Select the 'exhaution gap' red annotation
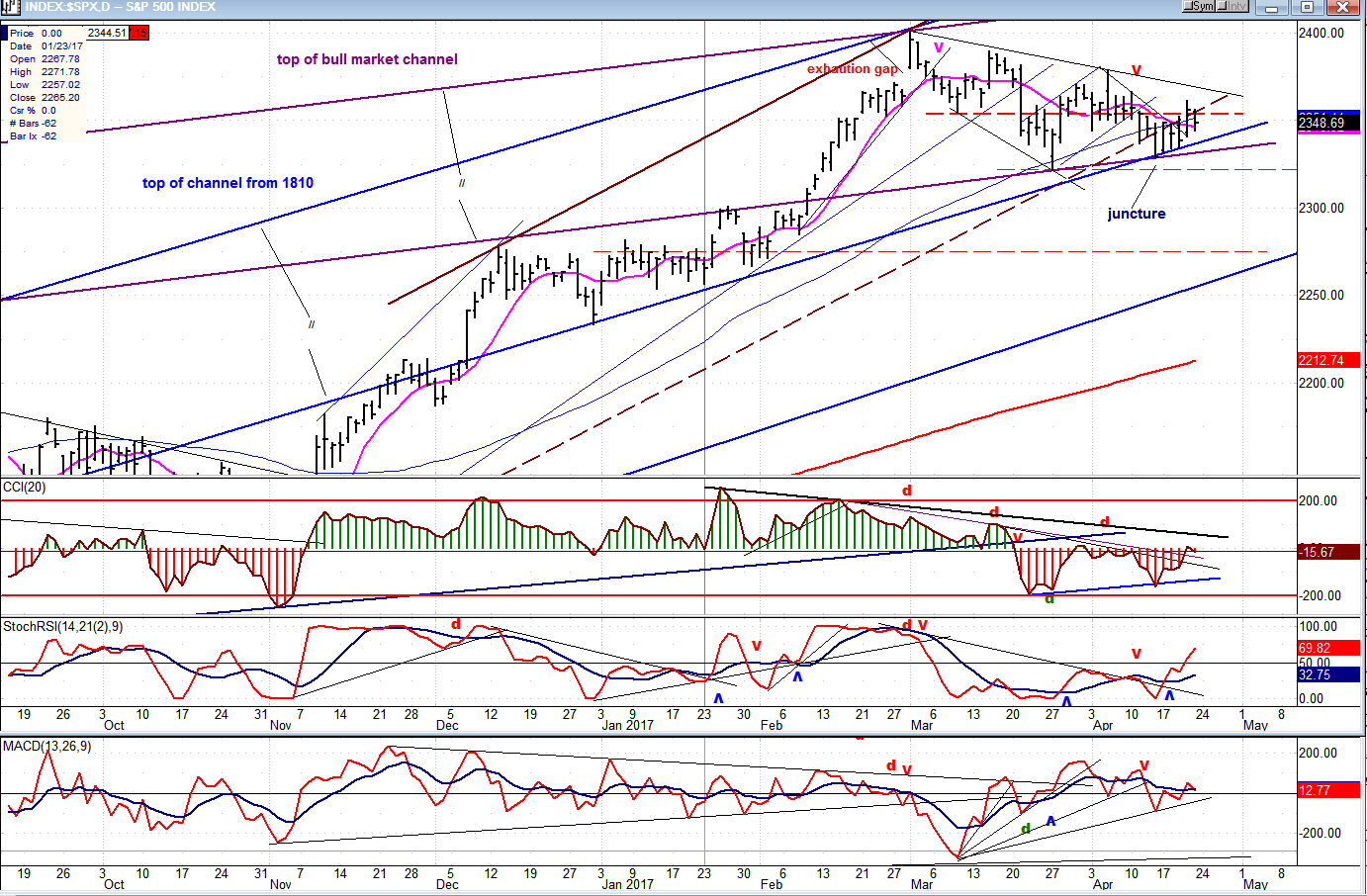The image size is (1367, 896). coord(852,68)
